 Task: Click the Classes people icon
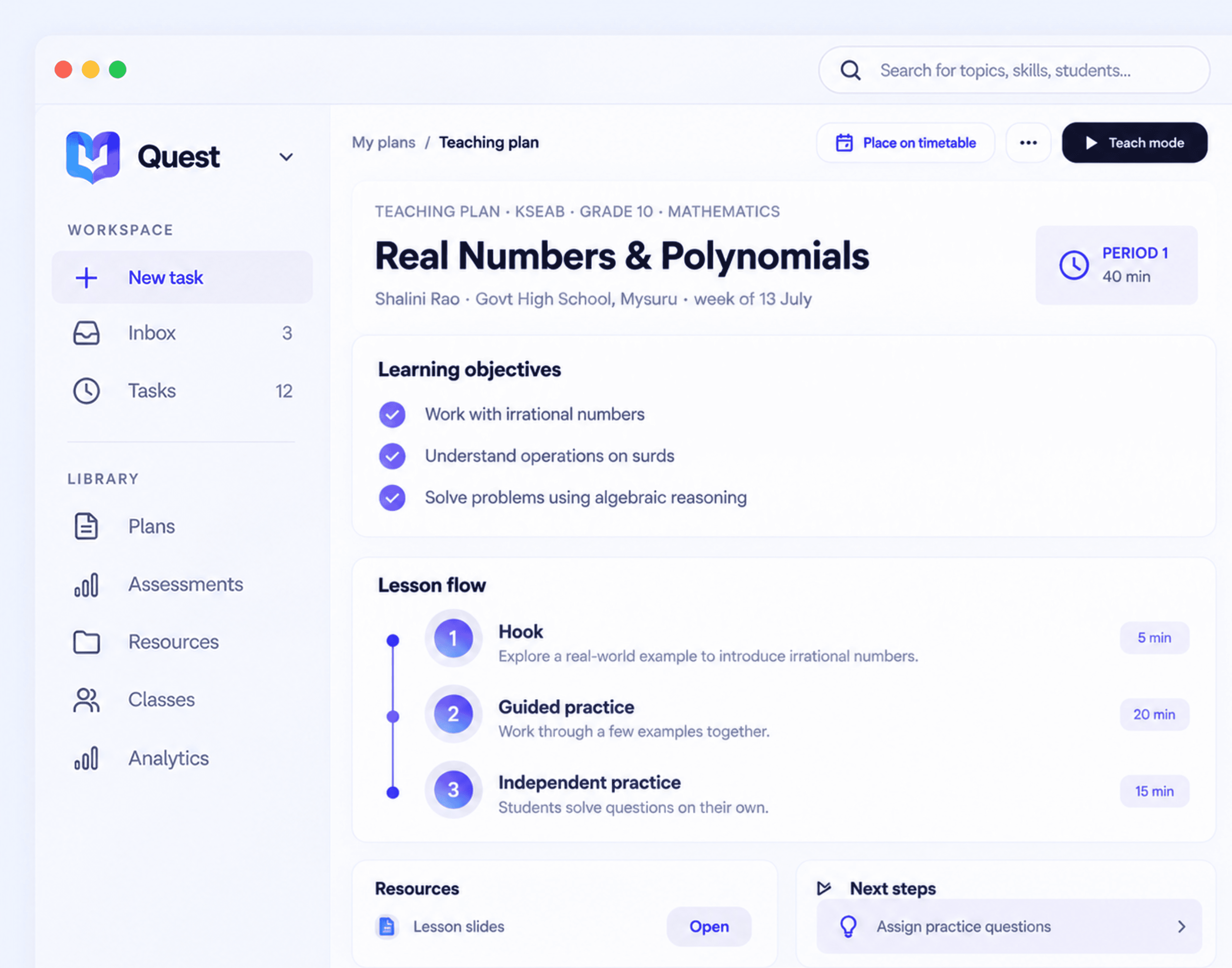coord(86,700)
